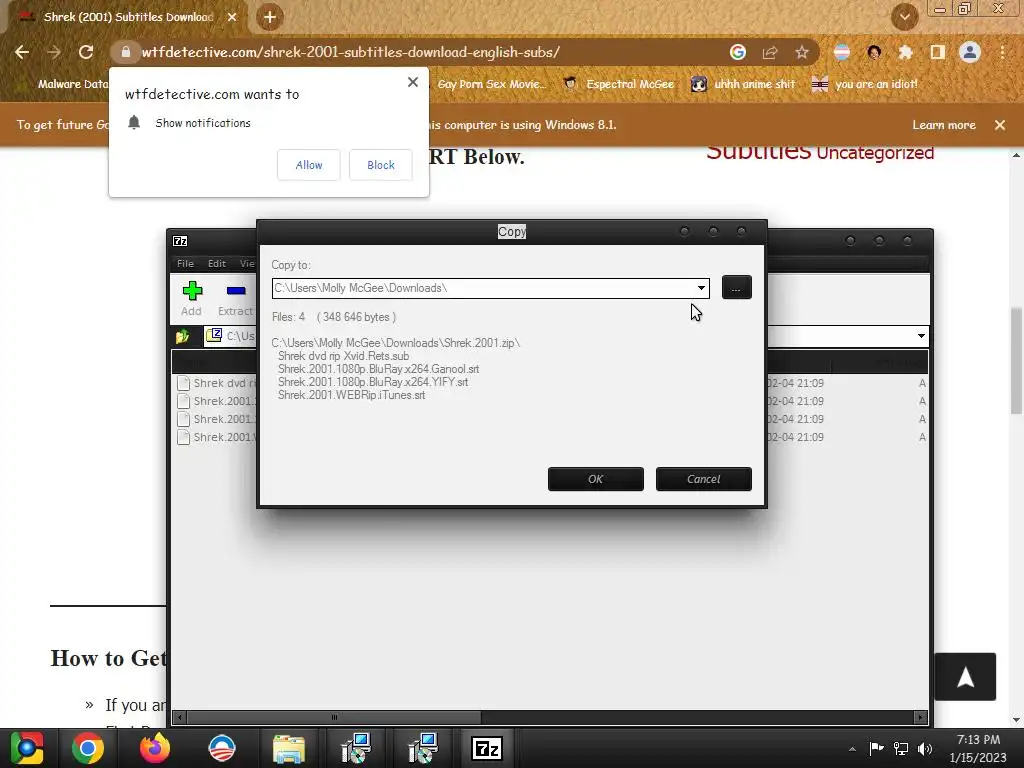This screenshot has width=1024, height=768.
Task: Click Learn more in the info bar
Action: click(944, 125)
